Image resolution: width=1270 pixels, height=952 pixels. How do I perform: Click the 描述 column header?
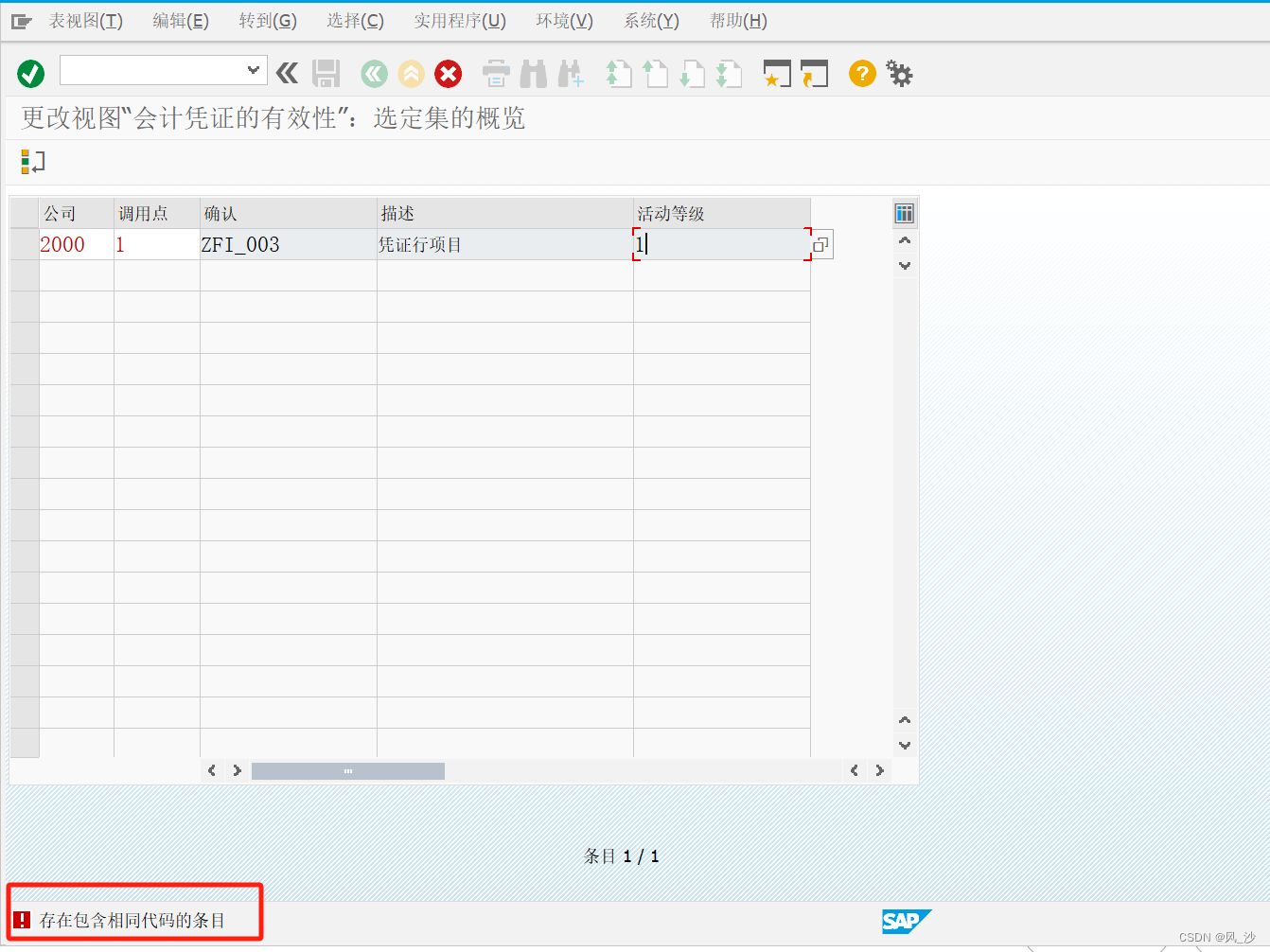(505, 213)
